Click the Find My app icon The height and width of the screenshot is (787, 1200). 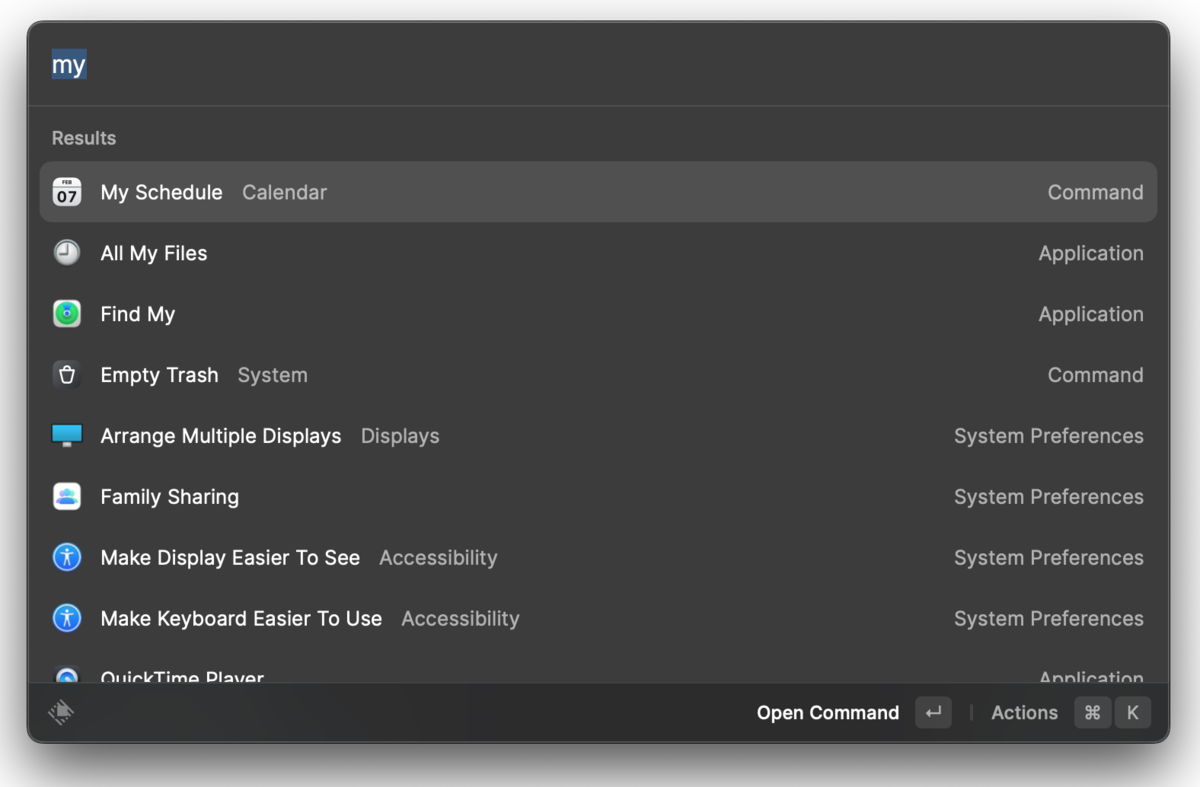[67, 314]
